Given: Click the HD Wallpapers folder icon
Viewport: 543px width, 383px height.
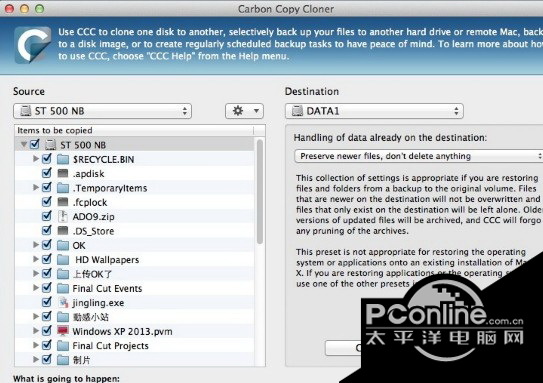Looking at the screenshot, I should pos(63,260).
